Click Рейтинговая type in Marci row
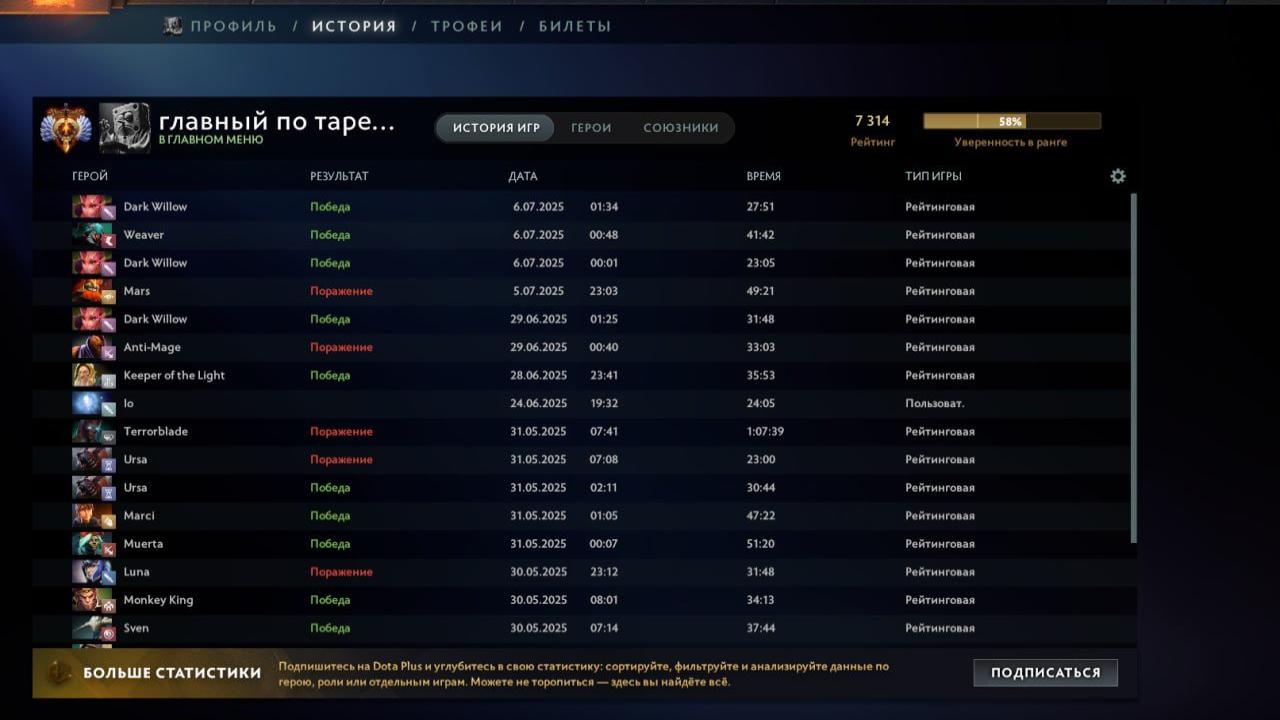 [940, 515]
